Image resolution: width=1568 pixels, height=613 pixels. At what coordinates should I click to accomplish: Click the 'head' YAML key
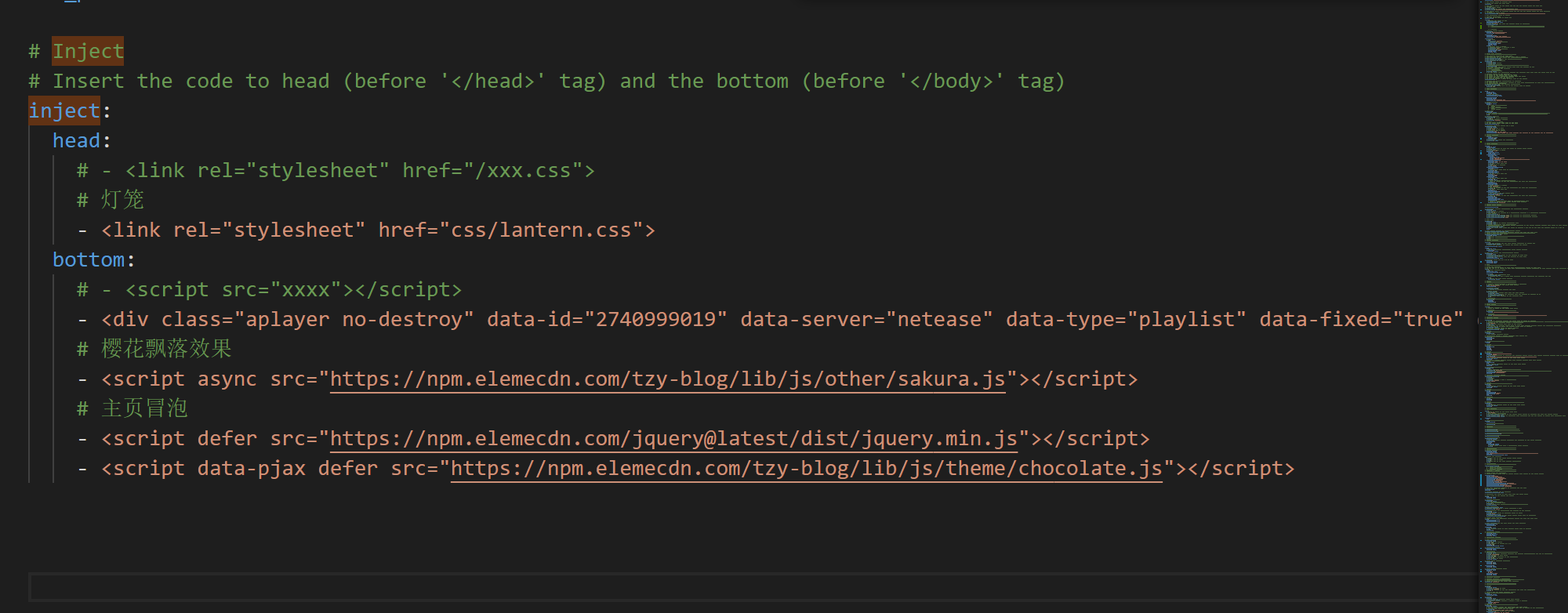(76, 141)
